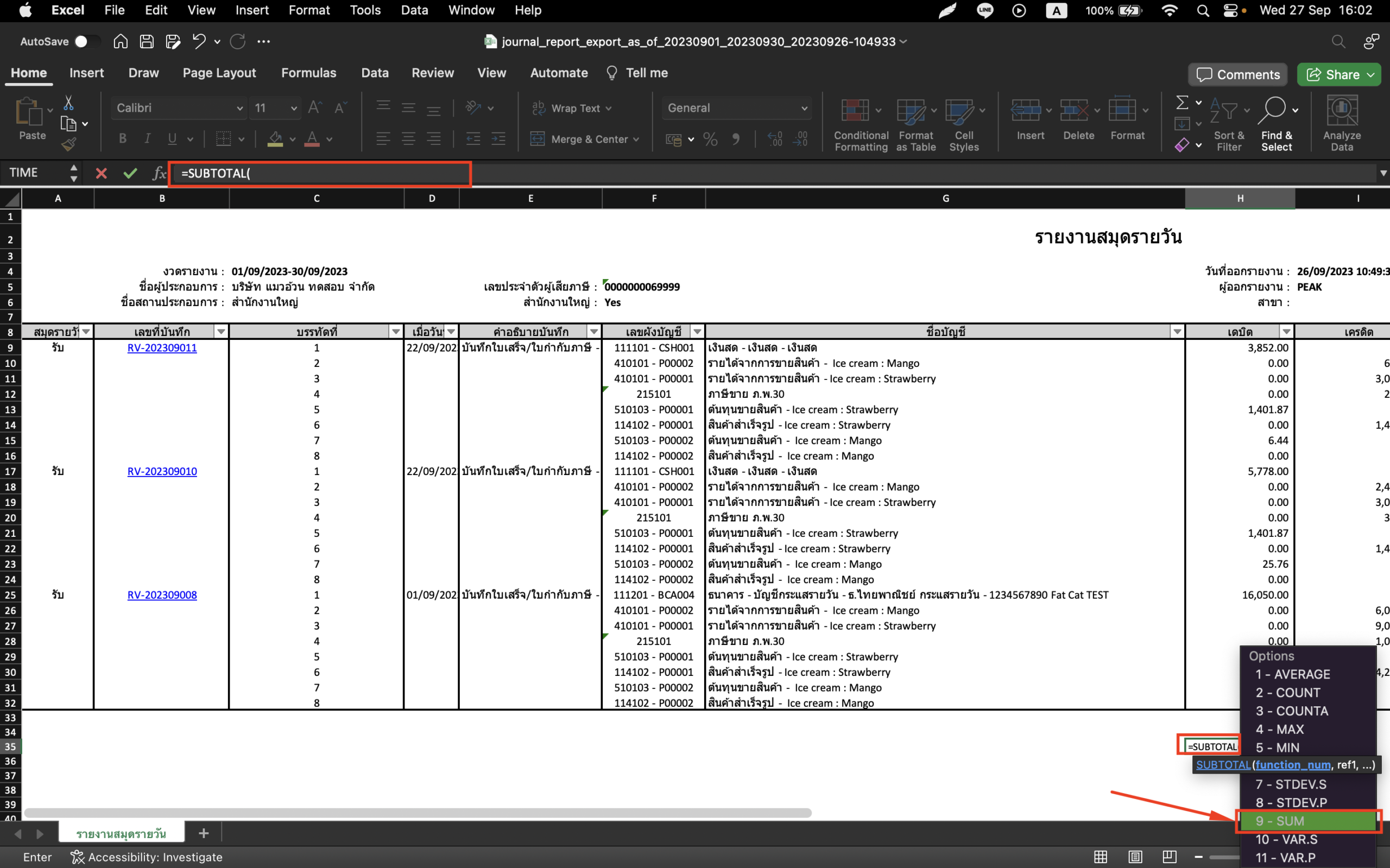Open the Formulas ribbon tab

coord(308,73)
